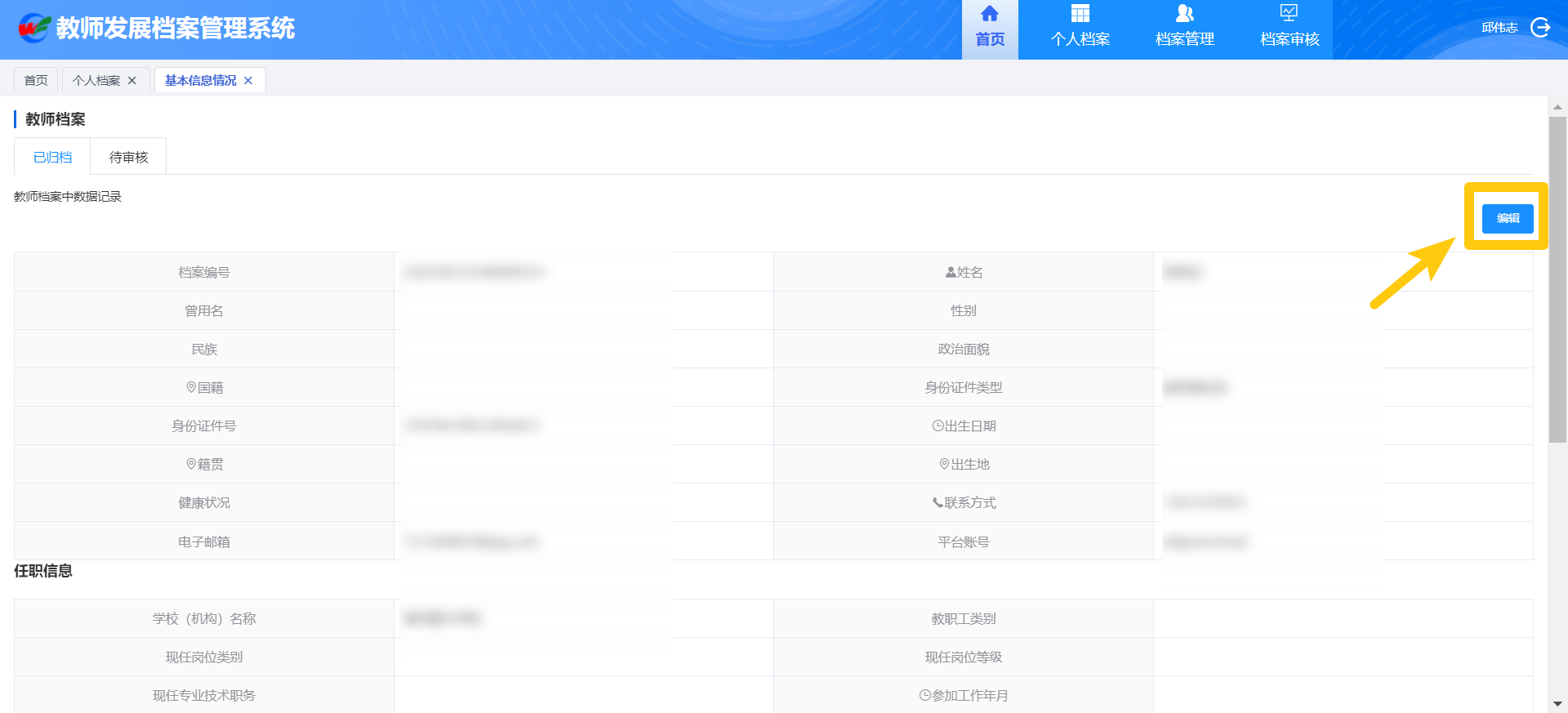Viewport: 1568px width, 713px height.
Task: Click the 现任岗位等级 label cell
Action: click(964, 657)
